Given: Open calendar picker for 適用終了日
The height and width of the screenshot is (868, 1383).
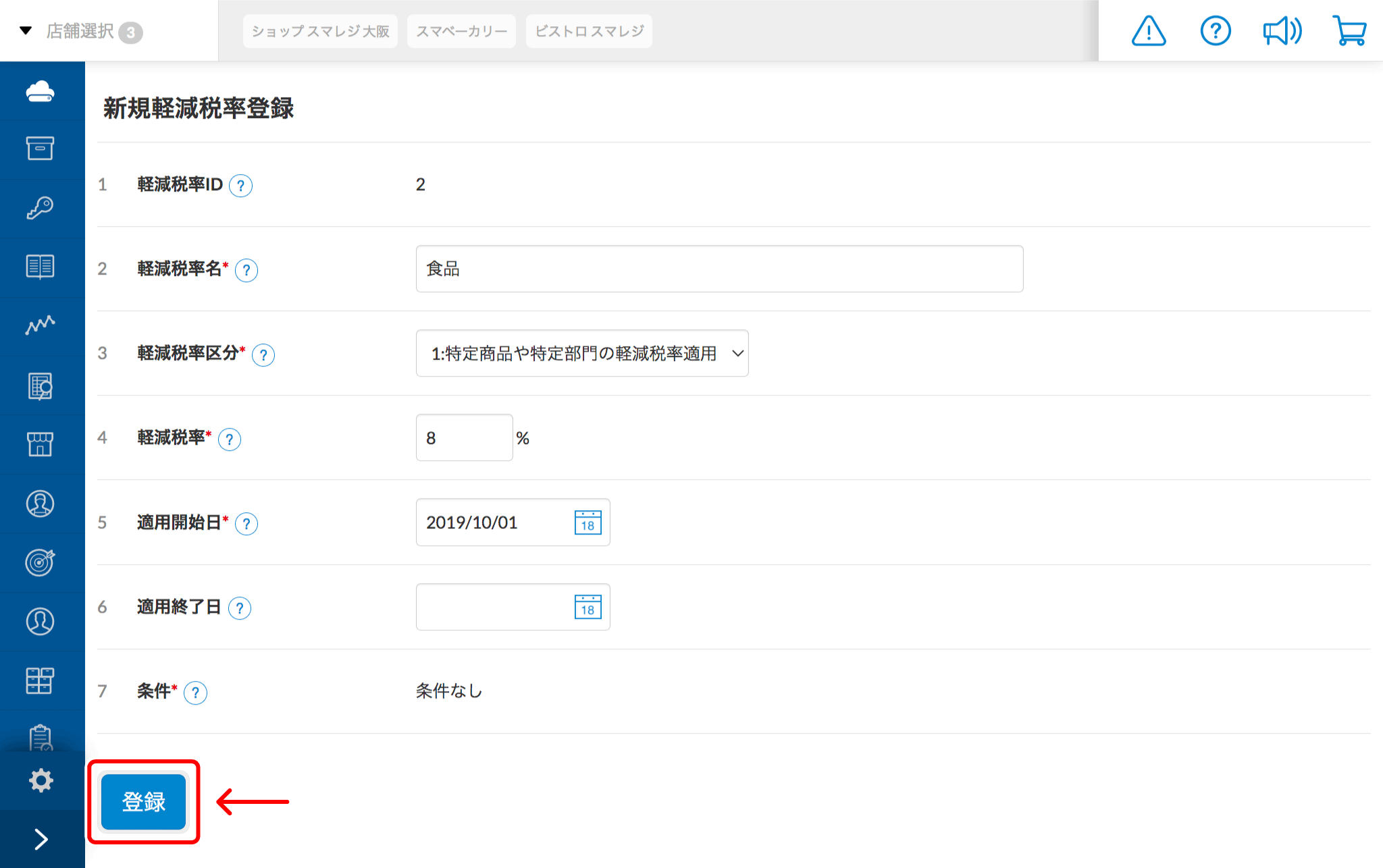Looking at the screenshot, I should click(588, 607).
